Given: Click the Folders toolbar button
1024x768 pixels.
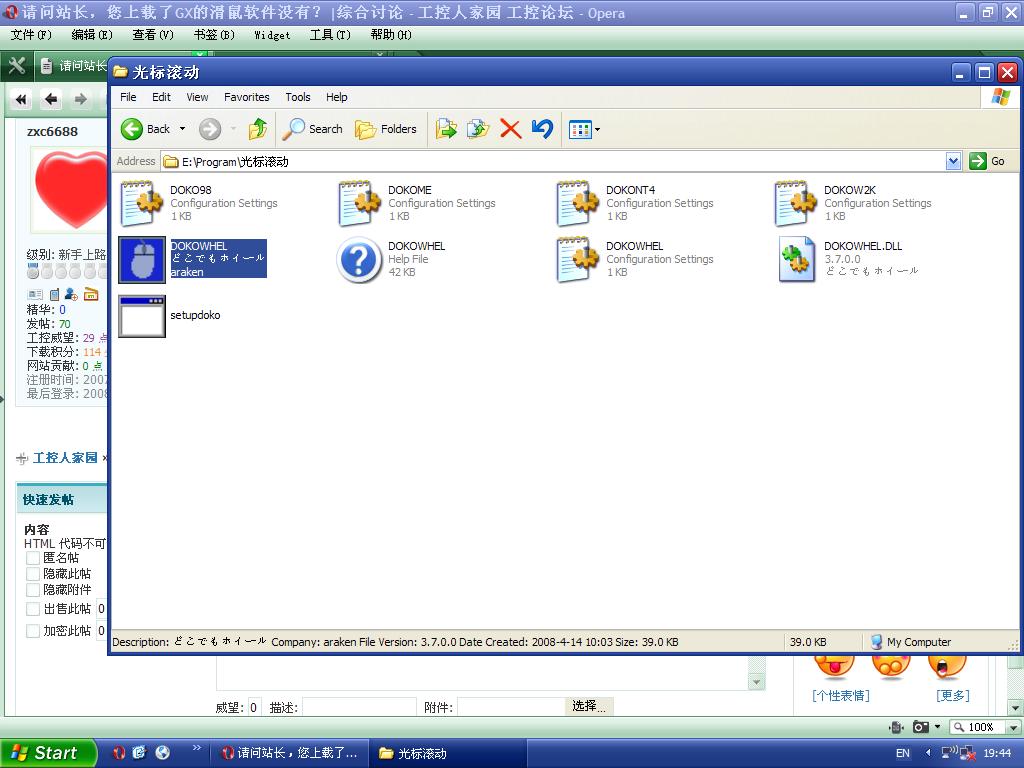Looking at the screenshot, I should 386,129.
